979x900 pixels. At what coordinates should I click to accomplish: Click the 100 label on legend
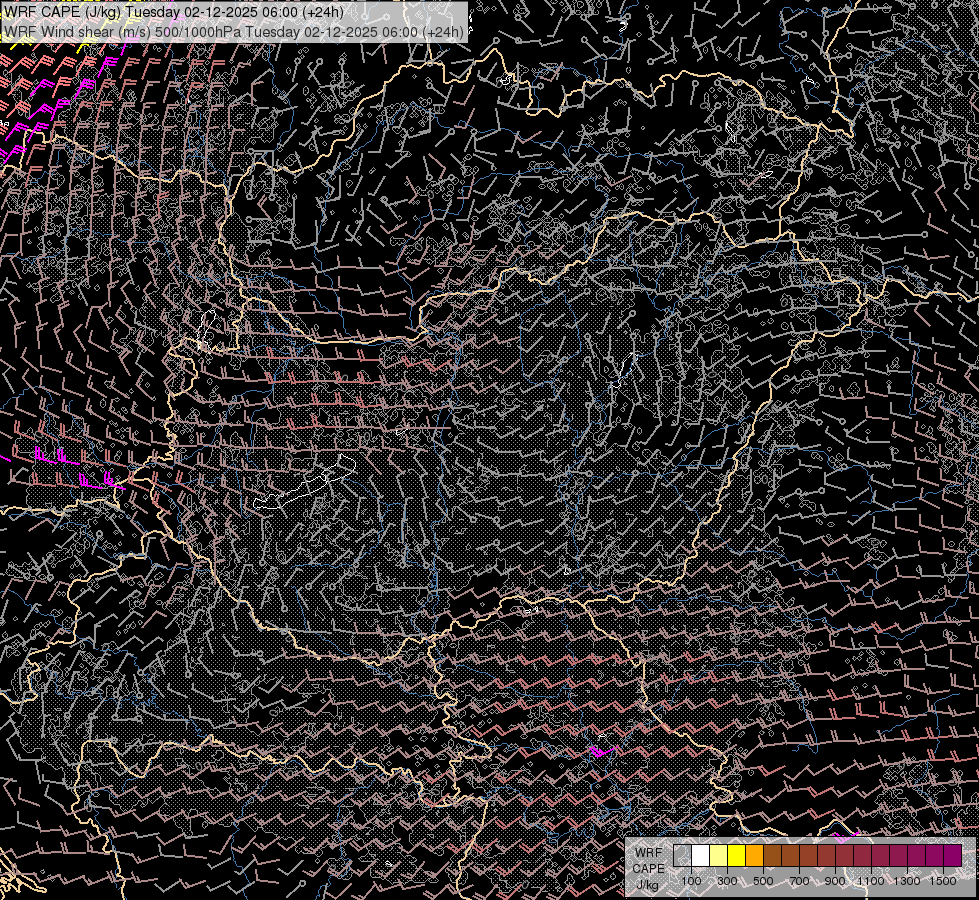[x=691, y=881]
